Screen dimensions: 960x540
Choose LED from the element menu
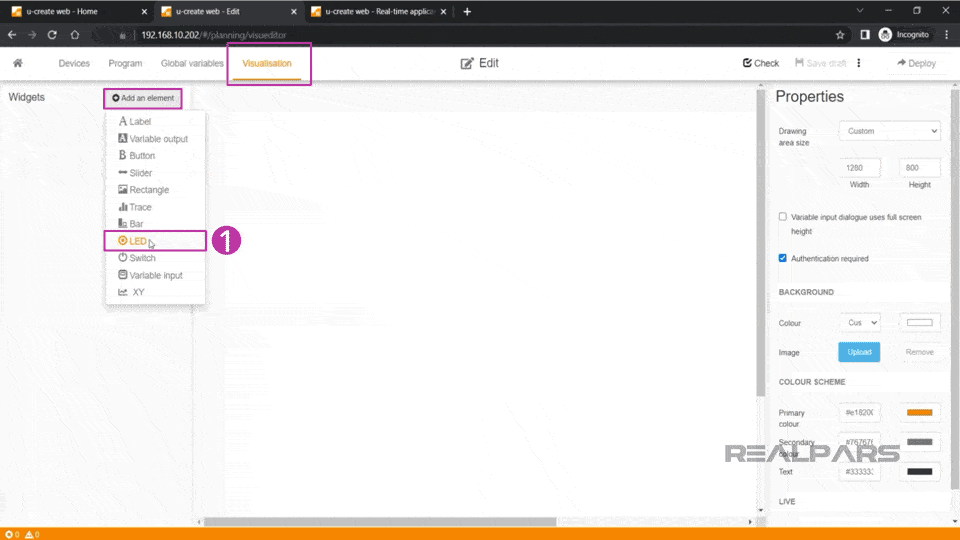[155, 241]
